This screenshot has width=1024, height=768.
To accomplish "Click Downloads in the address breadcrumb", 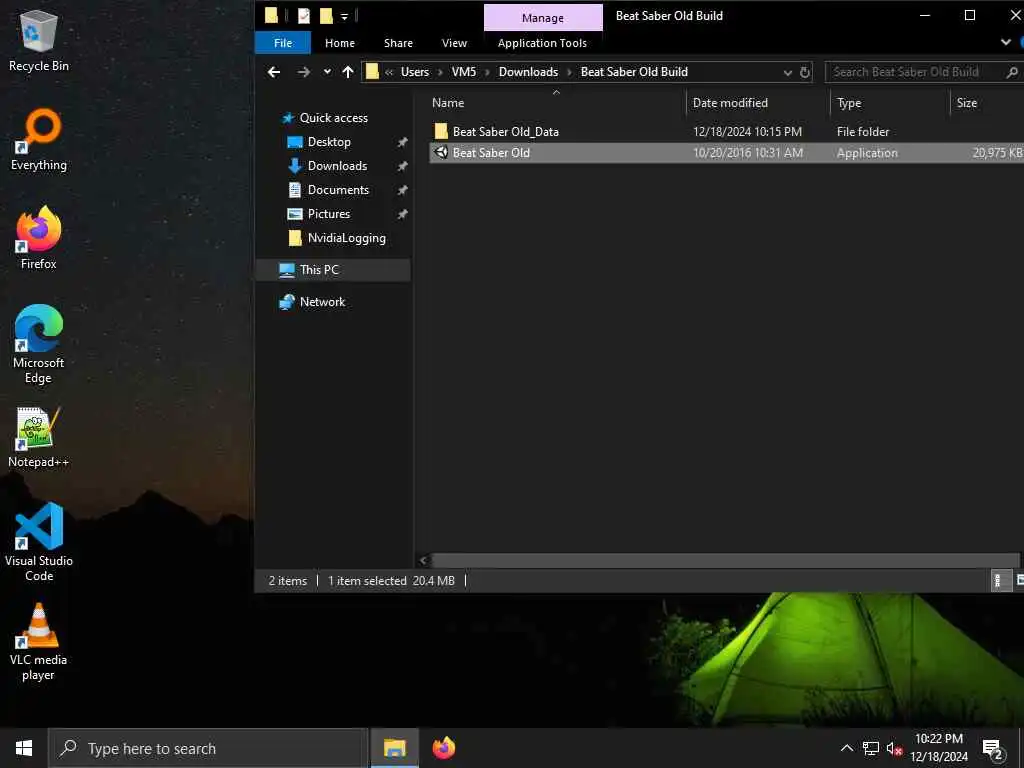I will 528,72.
